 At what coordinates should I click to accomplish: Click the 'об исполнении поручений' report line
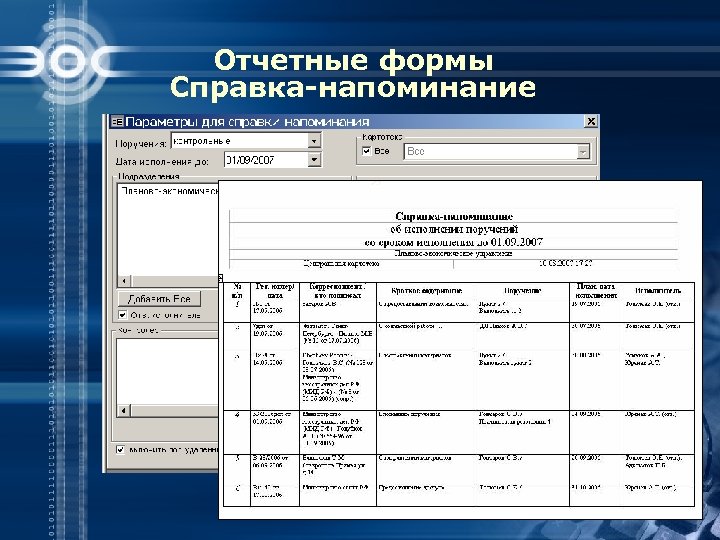click(x=454, y=229)
